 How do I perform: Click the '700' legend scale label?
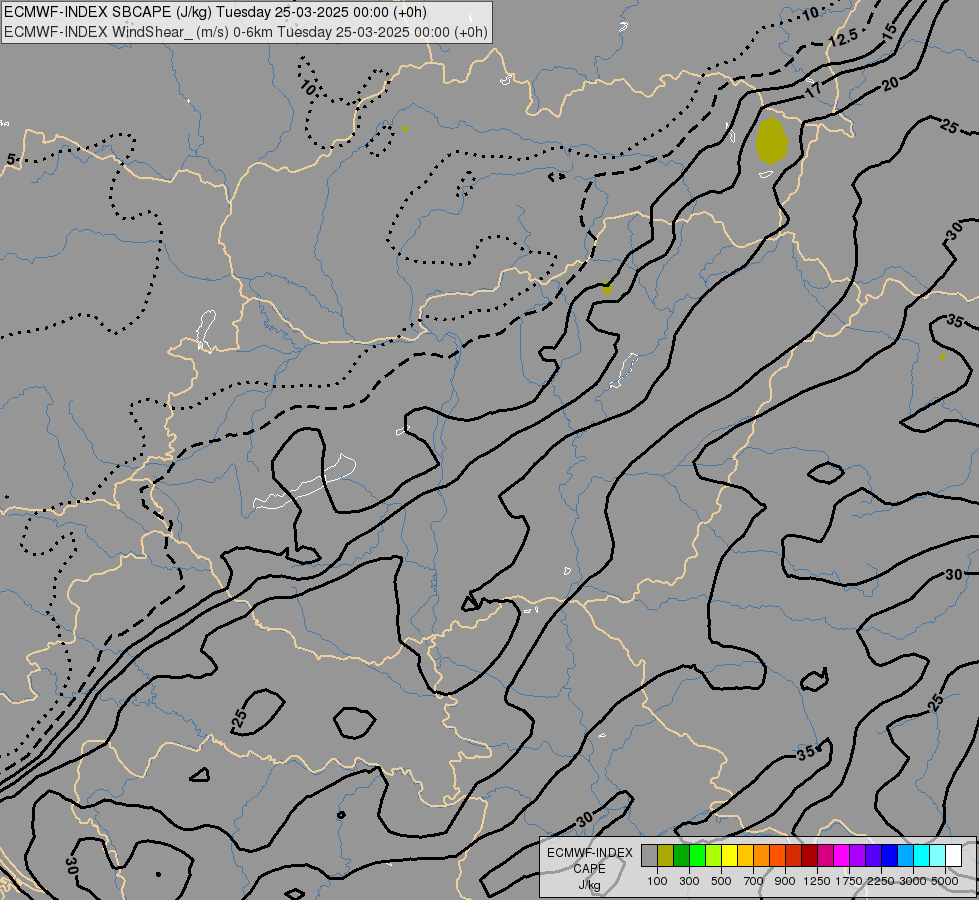point(754,881)
